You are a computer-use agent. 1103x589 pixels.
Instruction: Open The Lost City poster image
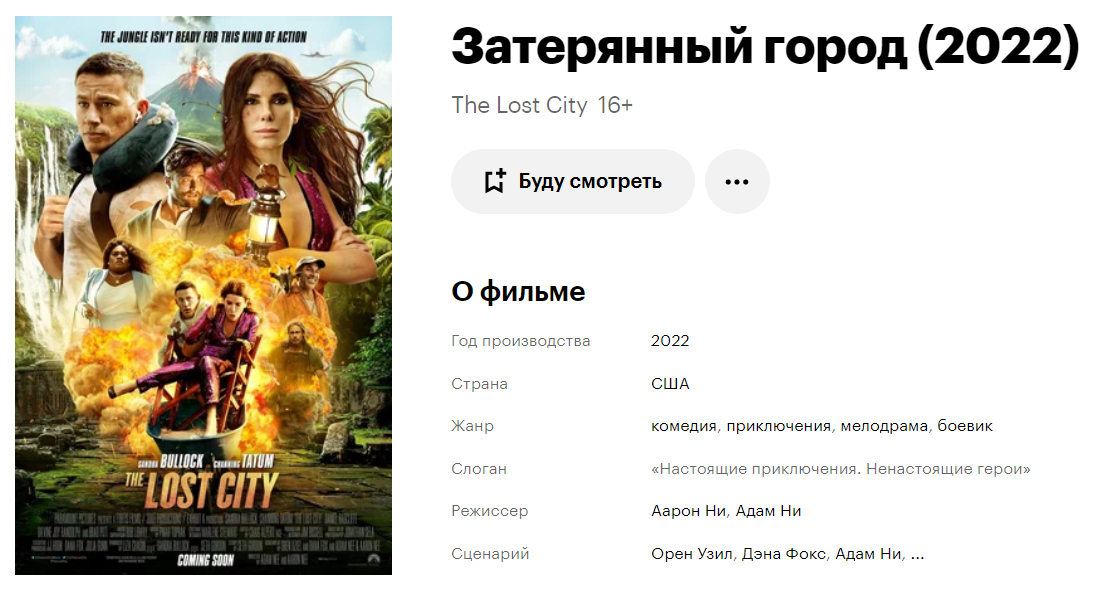pos(203,296)
